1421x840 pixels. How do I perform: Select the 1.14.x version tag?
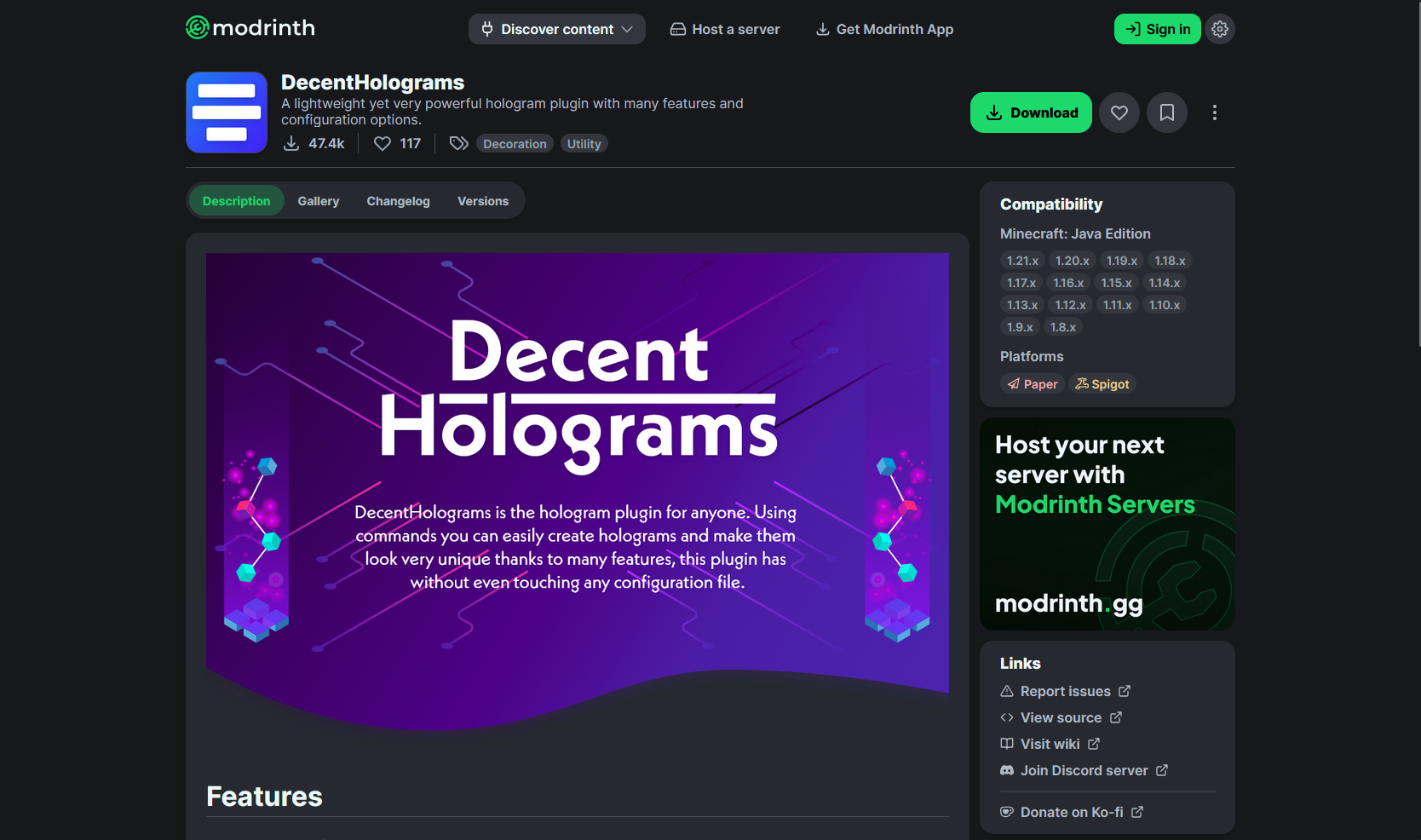tap(1164, 283)
